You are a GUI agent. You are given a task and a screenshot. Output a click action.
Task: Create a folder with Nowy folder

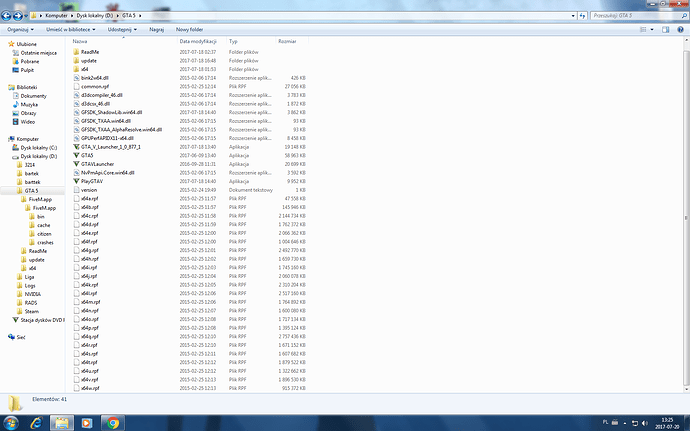click(x=189, y=29)
